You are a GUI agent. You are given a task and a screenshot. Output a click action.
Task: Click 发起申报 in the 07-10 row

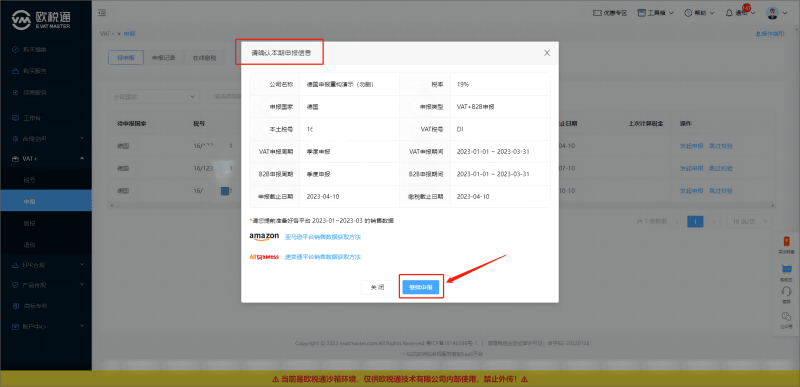tap(691, 168)
